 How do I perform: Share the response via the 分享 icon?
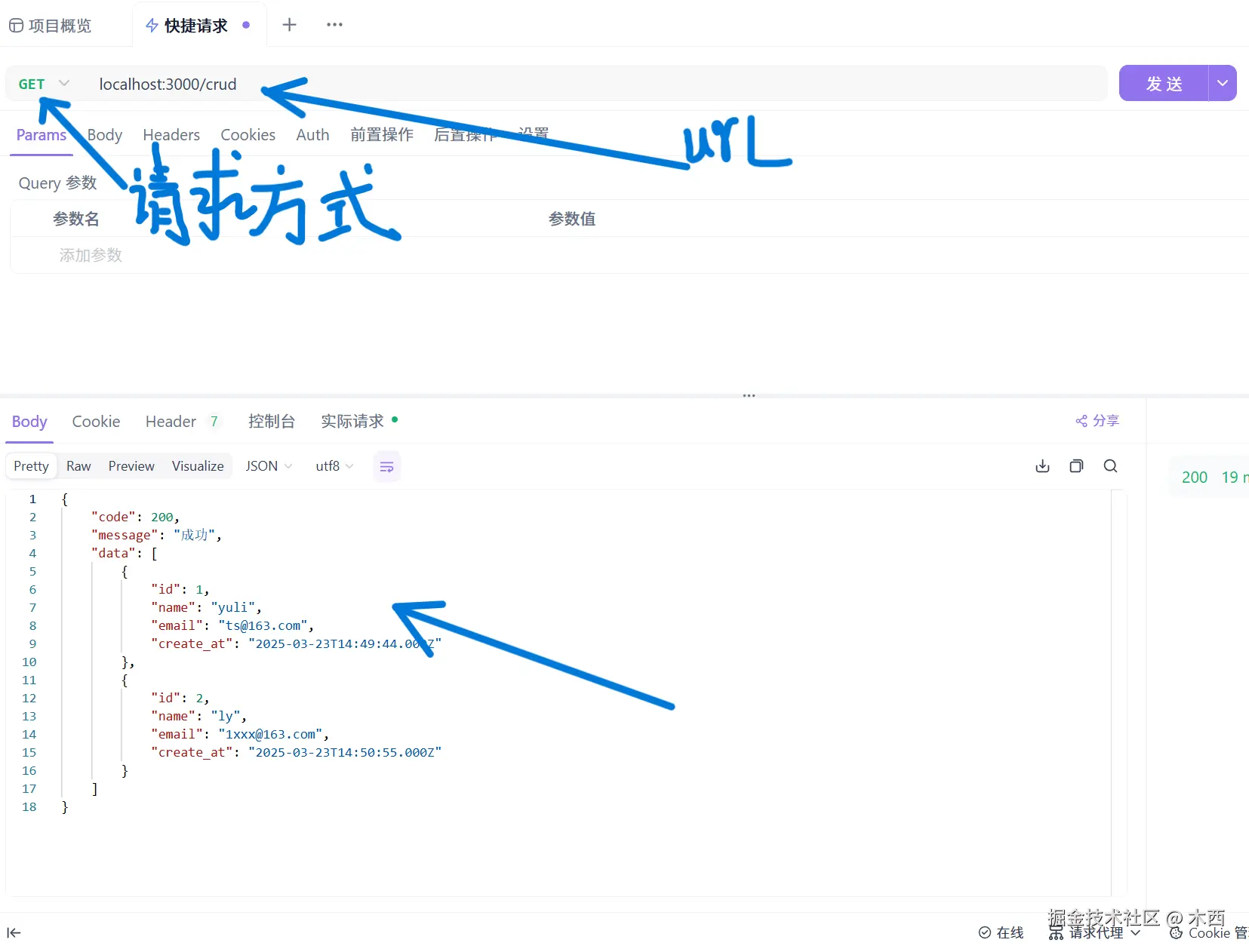pyautogui.click(x=1097, y=421)
